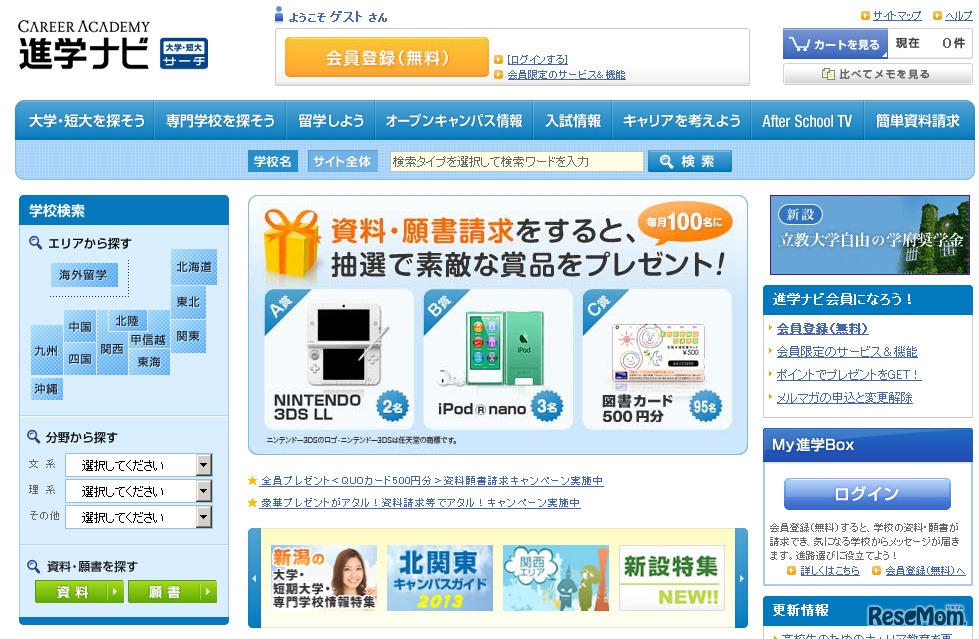Image resolution: width=979 pixels, height=639 pixels.
Task: Select the 留学しよう menu item
Action: point(330,121)
